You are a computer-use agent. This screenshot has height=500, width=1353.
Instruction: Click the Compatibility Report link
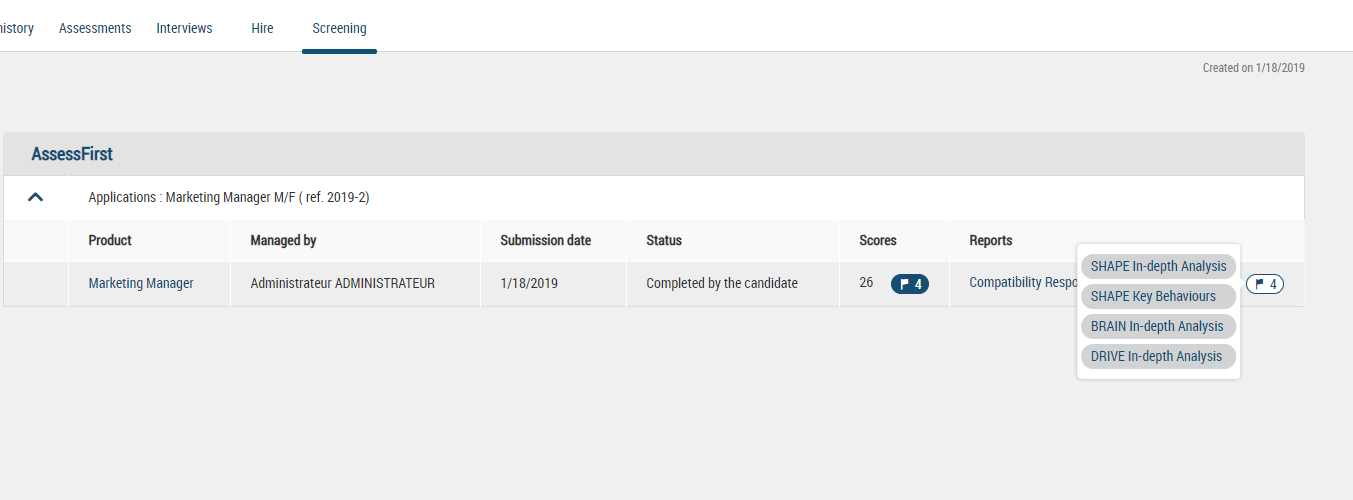[x=1021, y=283]
